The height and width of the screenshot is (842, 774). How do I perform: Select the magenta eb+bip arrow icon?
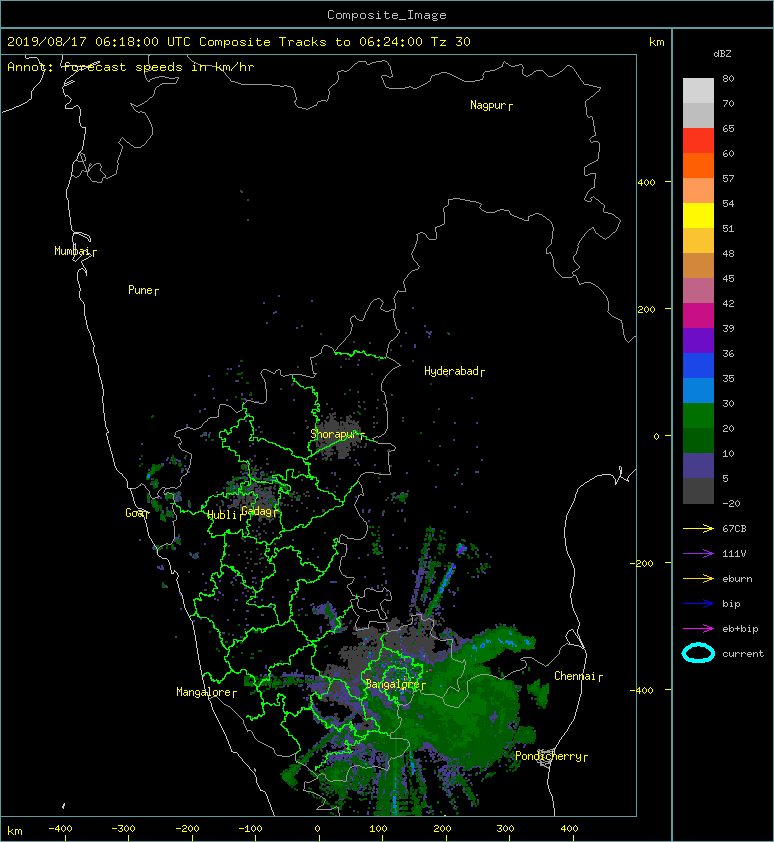698,628
